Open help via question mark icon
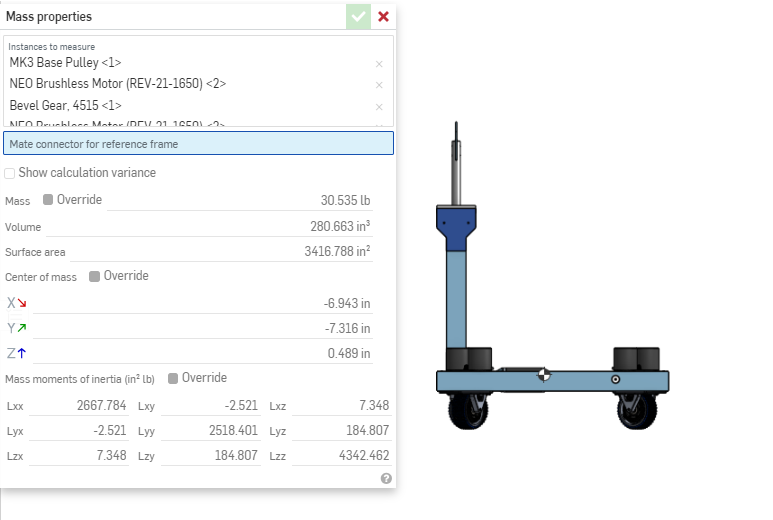Image resolution: width=773 pixels, height=520 pixels. 386,479
